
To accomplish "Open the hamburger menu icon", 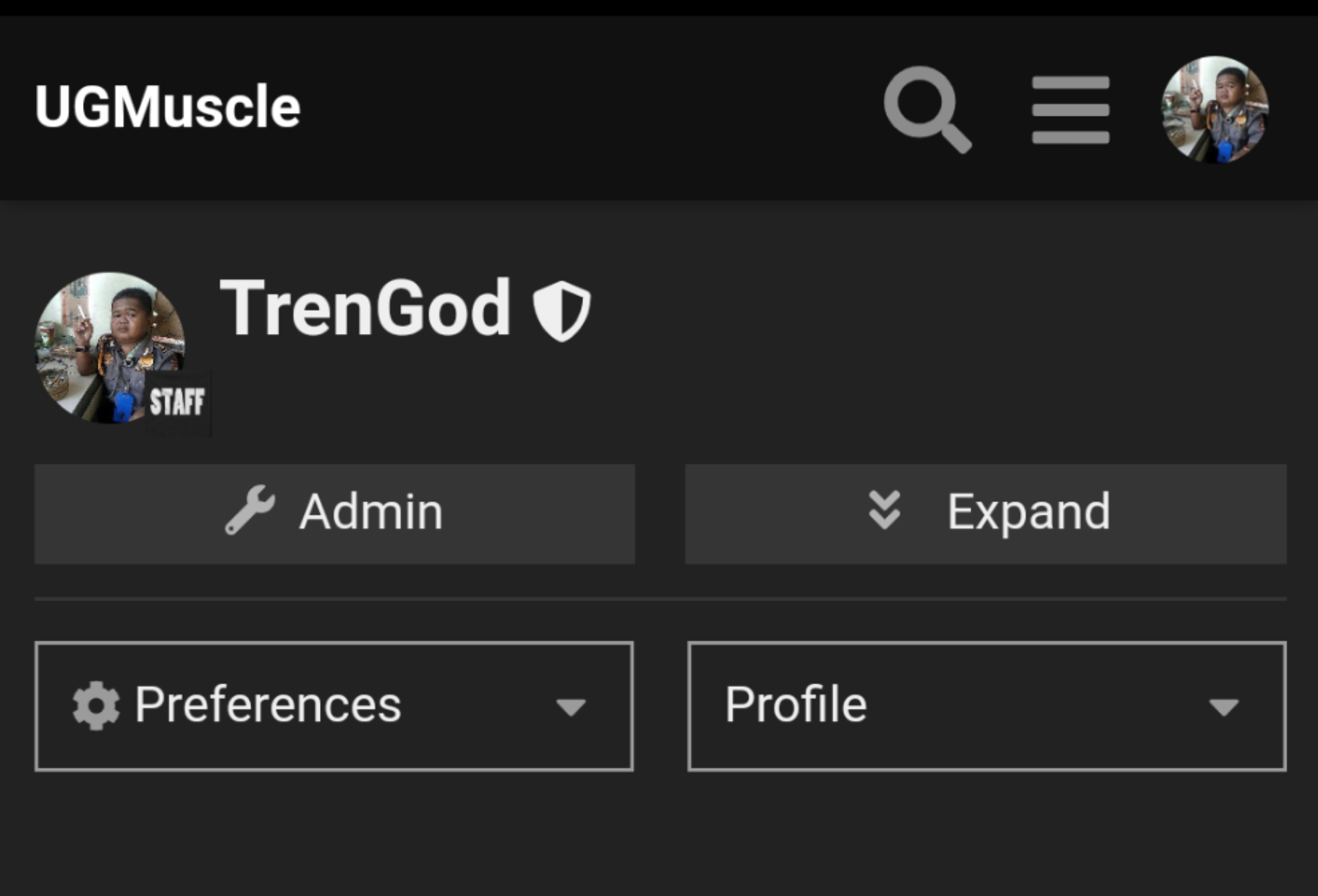I will coord(1070,109).
